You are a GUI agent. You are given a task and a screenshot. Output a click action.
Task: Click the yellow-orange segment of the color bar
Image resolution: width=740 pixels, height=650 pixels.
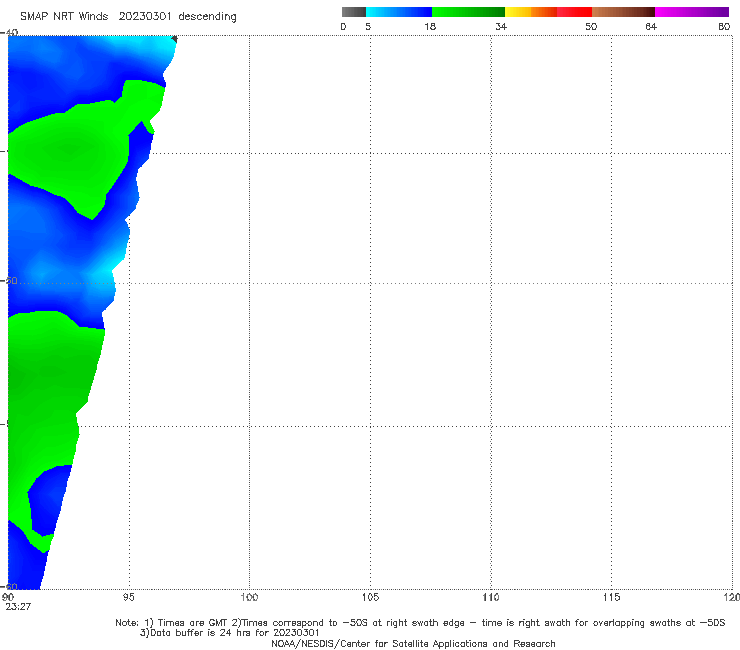(531, 12)
